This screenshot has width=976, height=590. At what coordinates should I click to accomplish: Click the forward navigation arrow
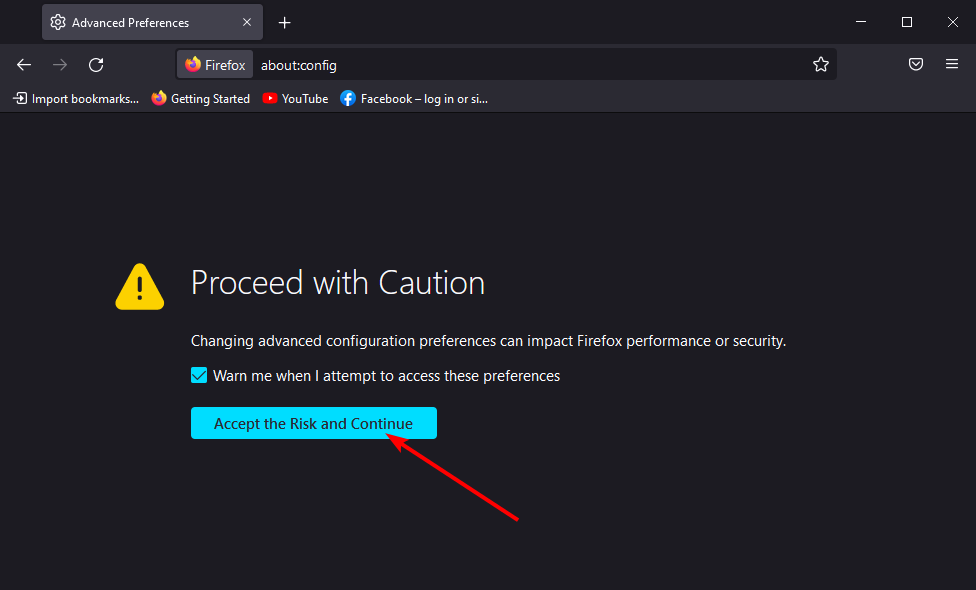click(60, 65)
